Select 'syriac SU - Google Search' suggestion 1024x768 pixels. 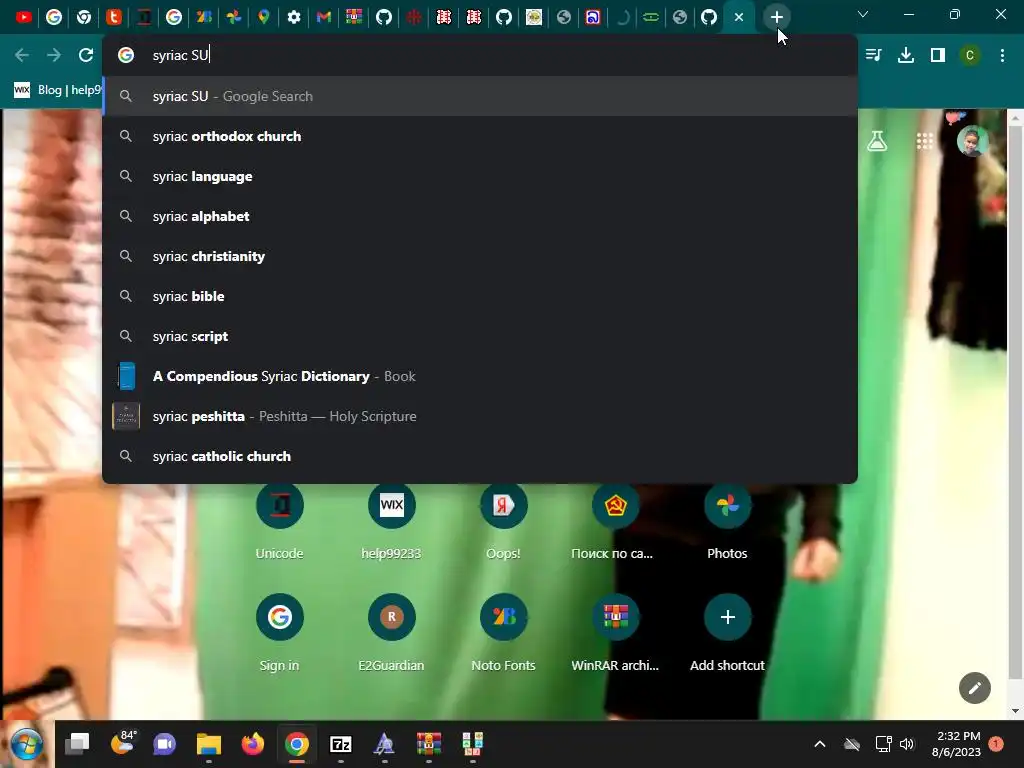[480, 96]
